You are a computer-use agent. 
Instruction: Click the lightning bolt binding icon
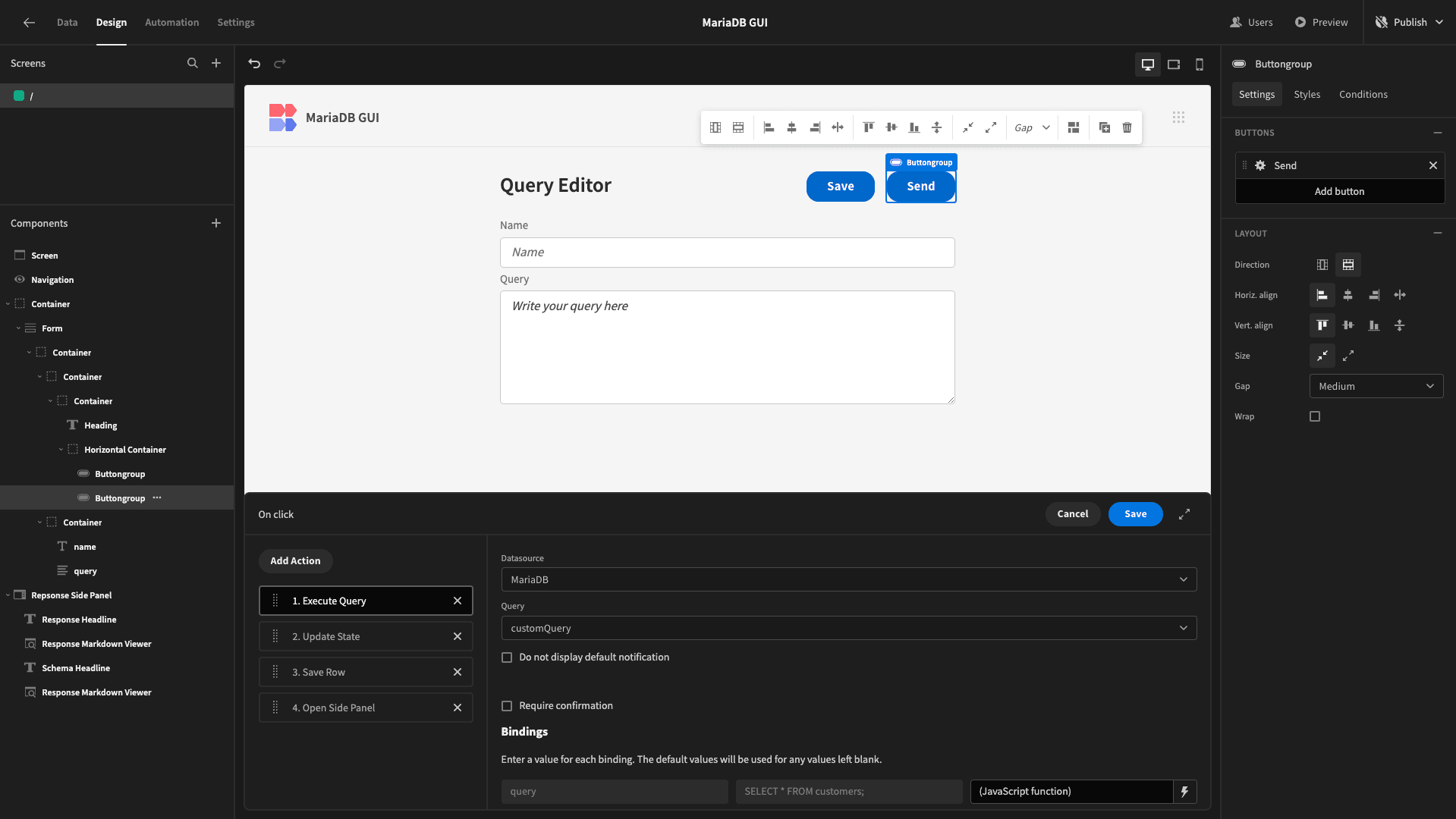[x=1185, y=792]
